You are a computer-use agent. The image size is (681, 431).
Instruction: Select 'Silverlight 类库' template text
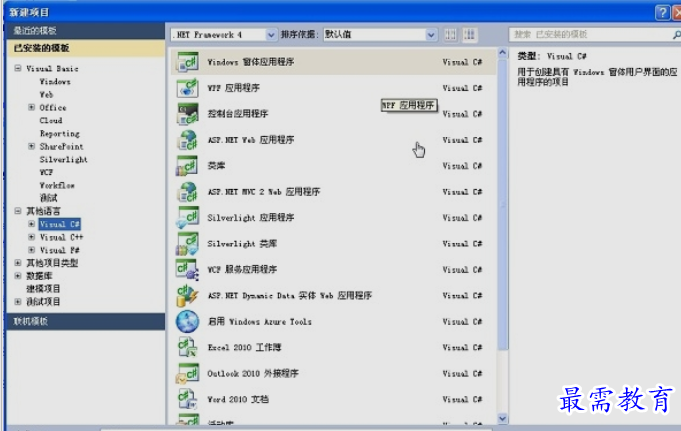click(242, 244)
